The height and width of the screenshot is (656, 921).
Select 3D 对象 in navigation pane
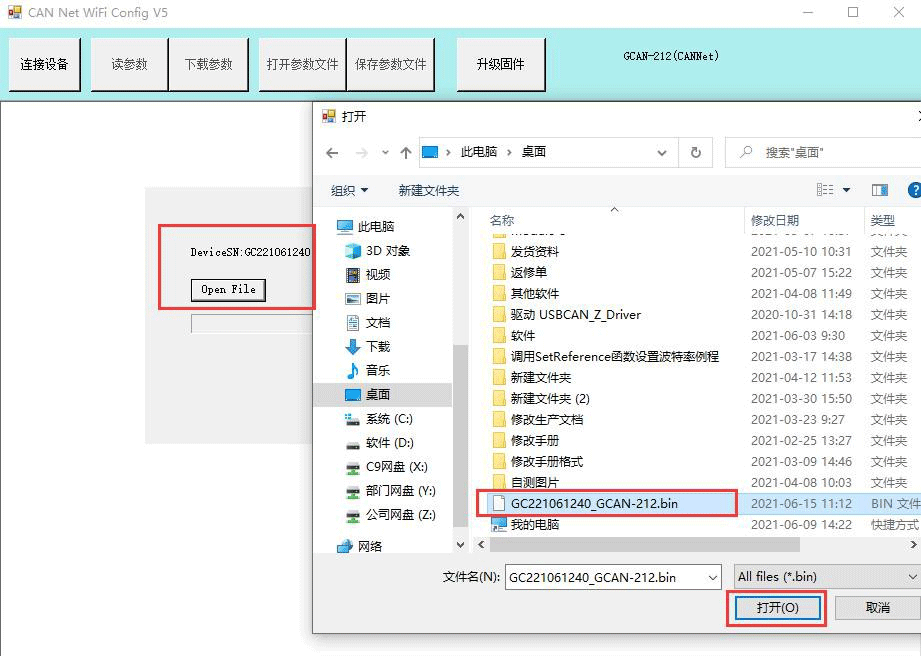pos(387,251)
